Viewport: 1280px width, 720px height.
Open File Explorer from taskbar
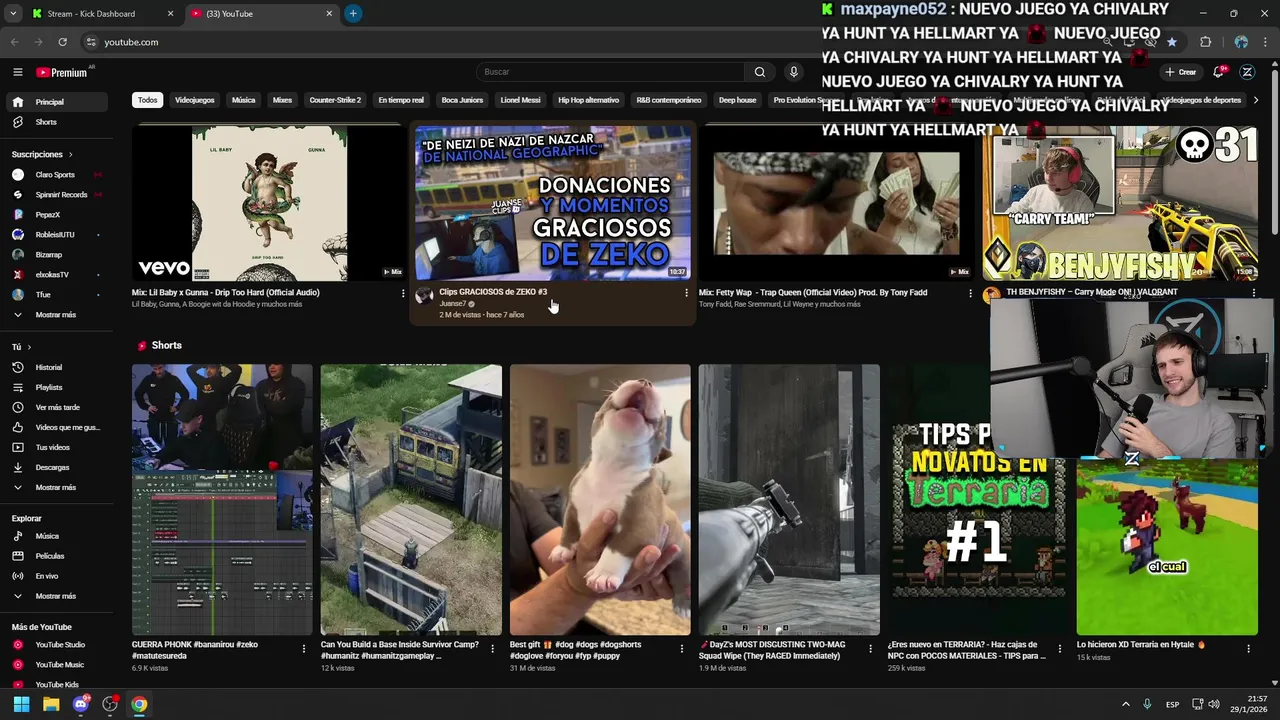point(51,704)
